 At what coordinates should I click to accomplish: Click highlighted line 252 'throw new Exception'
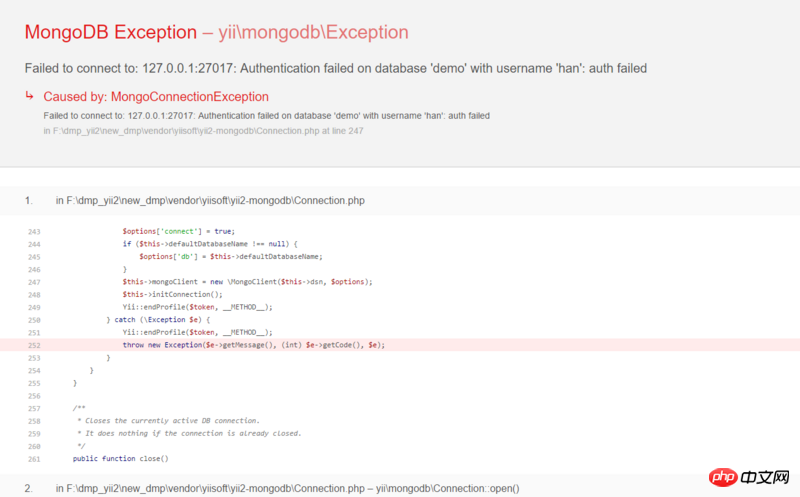pos(400,345)
